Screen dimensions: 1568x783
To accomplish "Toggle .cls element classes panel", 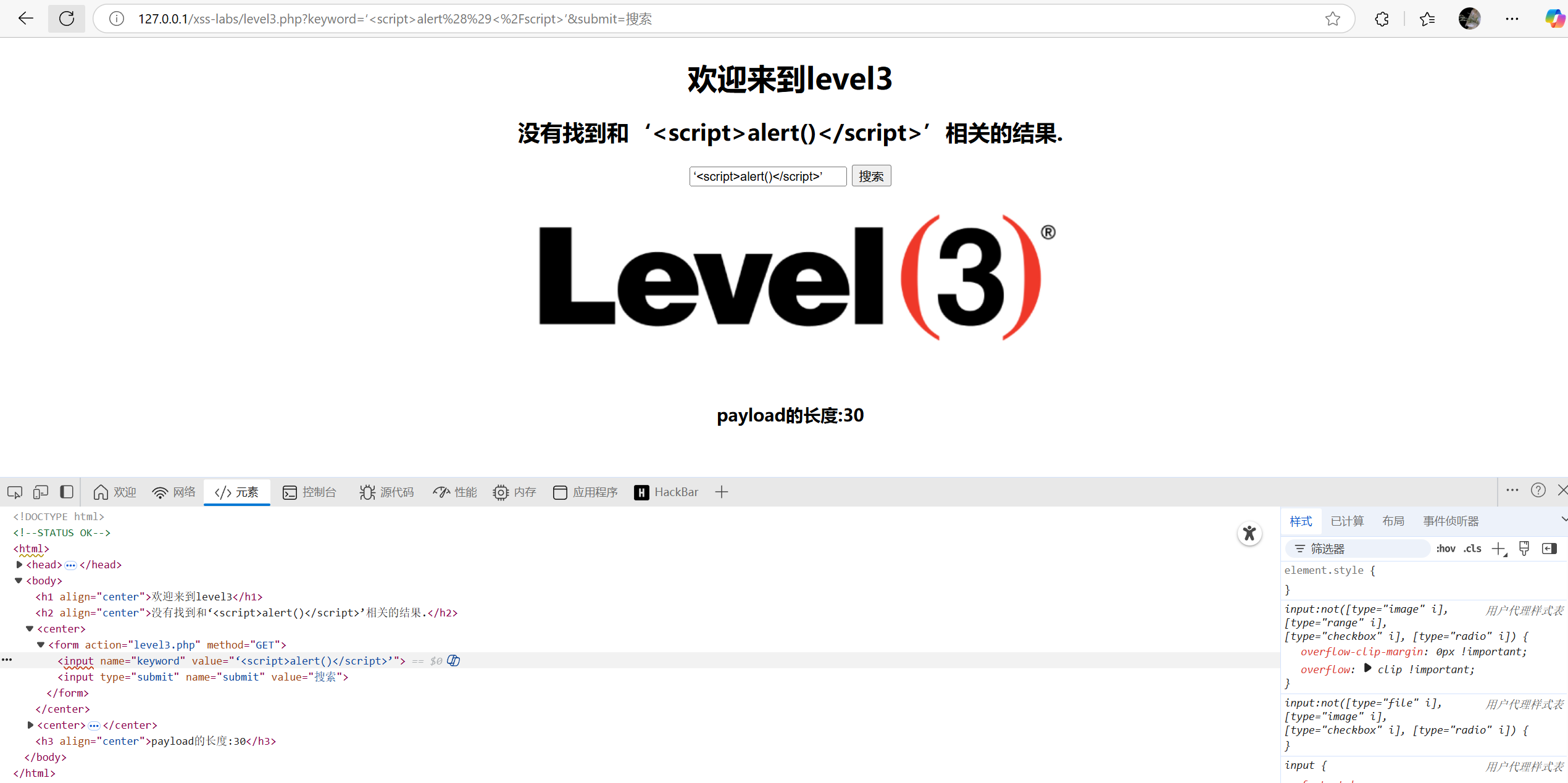I will point(1472,549).
